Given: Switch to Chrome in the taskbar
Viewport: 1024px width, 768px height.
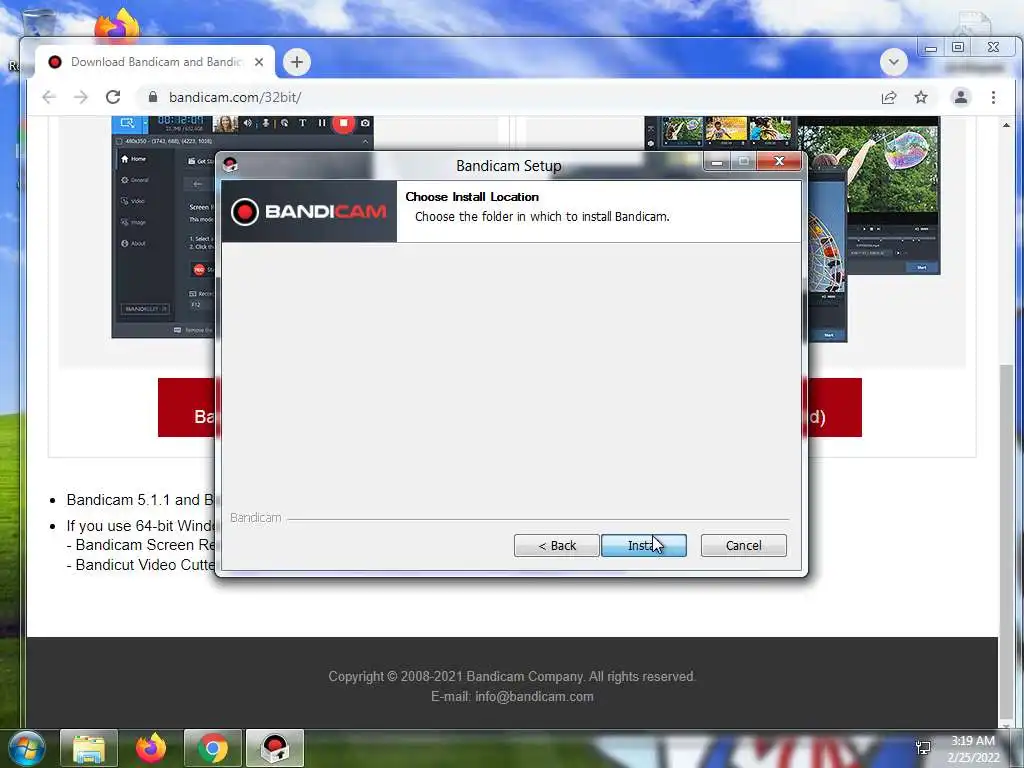Looking at the screenshot, I should point(213,748).
